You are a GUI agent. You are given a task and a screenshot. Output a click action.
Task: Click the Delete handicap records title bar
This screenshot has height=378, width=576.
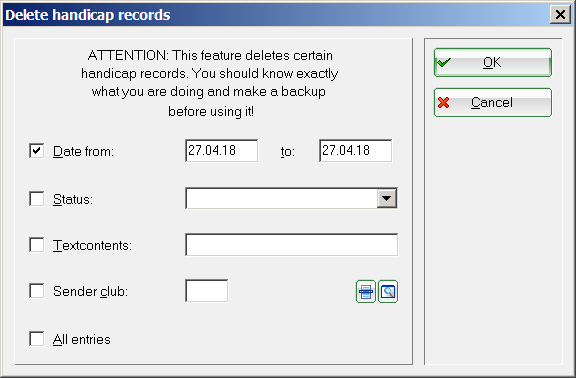(x=276, y=15)
